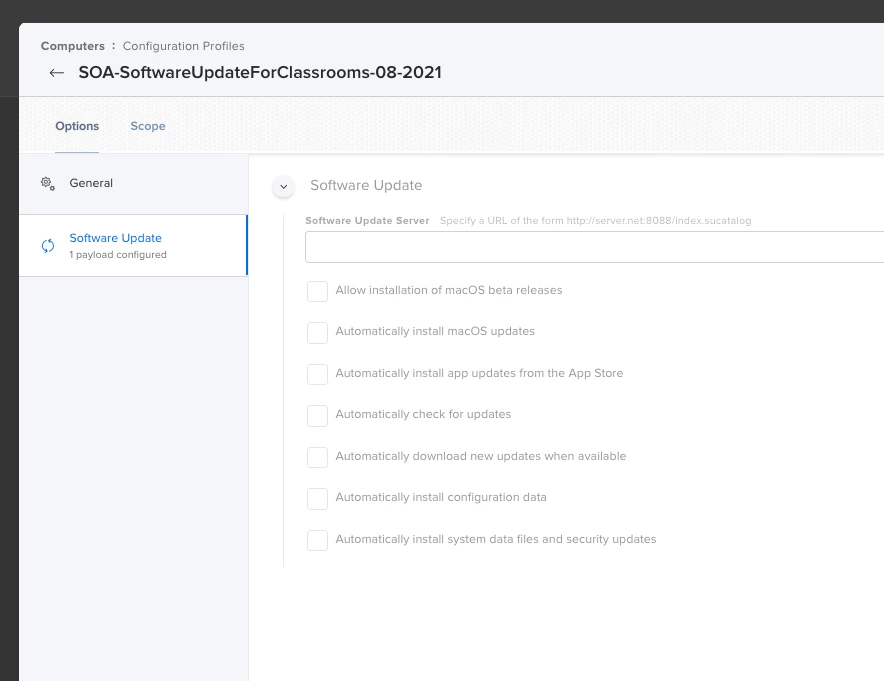The image size is (884, 681).
Task: Click the 1 payload configured label
Action: click(118, 255)
